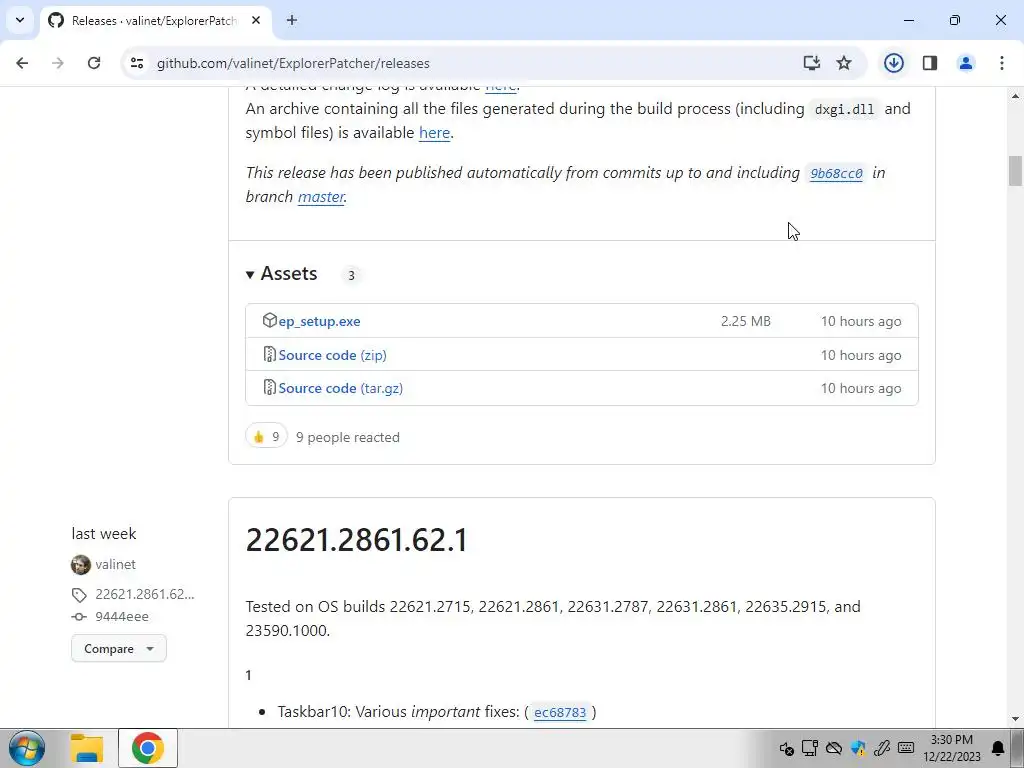
Task: Click the pen tray icon
Action: point(882,748)
